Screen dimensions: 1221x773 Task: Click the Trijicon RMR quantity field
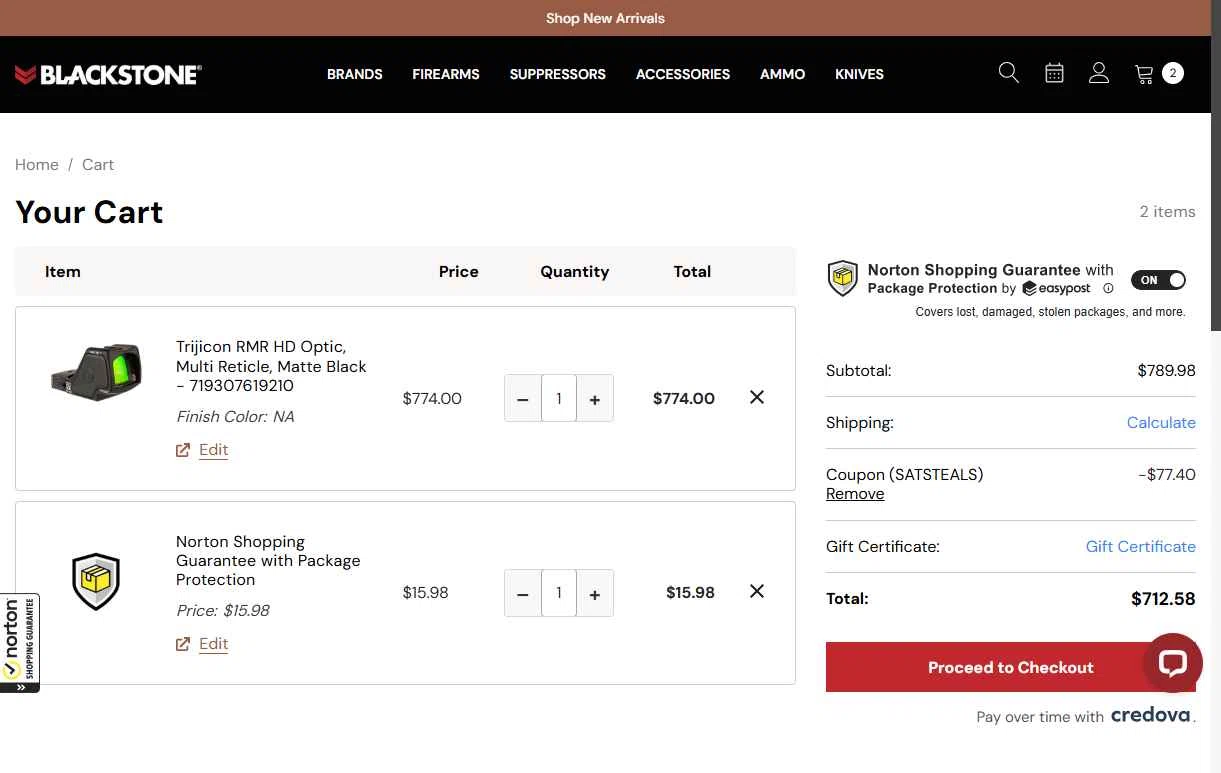(559, 398)
